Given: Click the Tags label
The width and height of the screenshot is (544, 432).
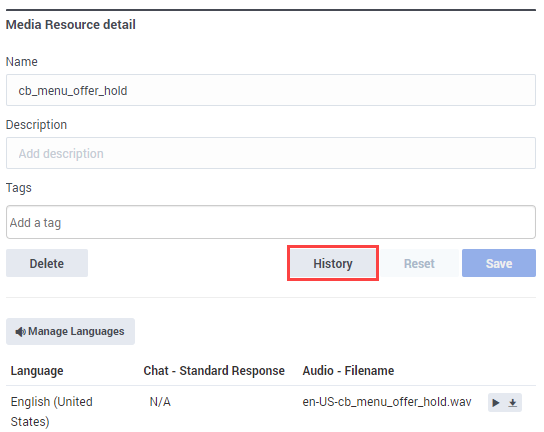Looking at the screenshot, I should [x=19, y=188].
